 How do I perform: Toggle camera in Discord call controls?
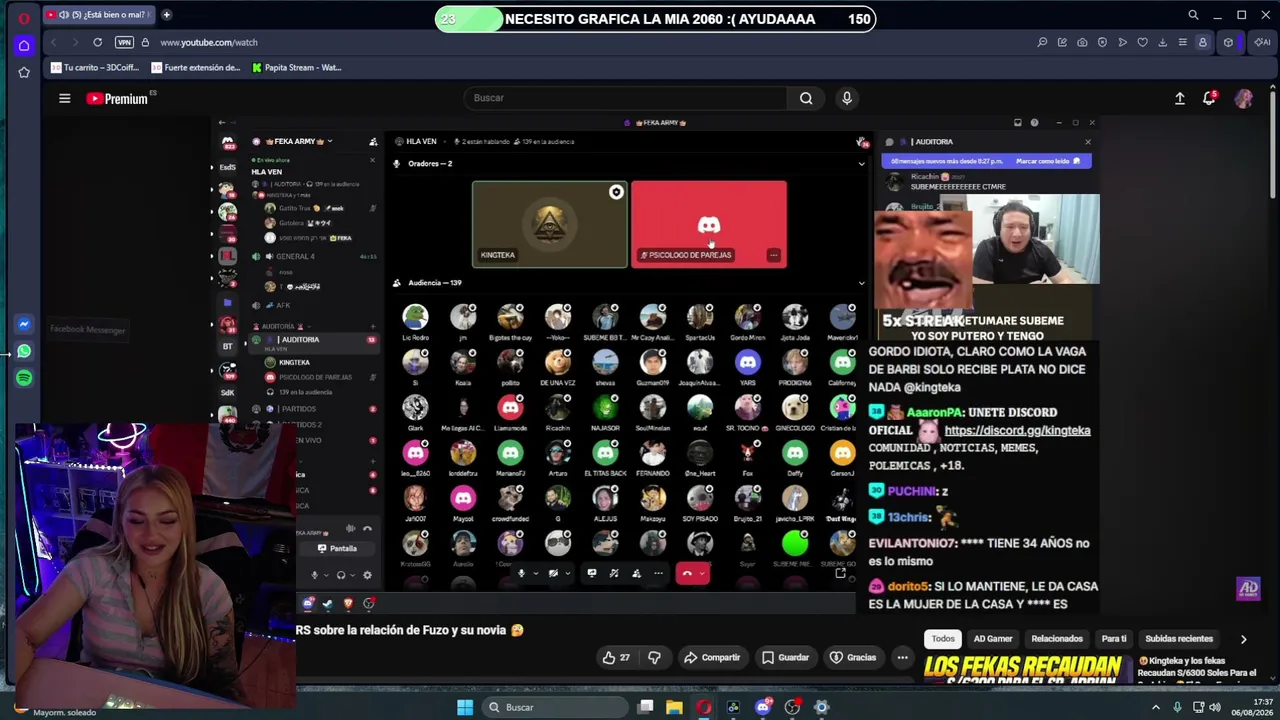(x=553, y=573)
